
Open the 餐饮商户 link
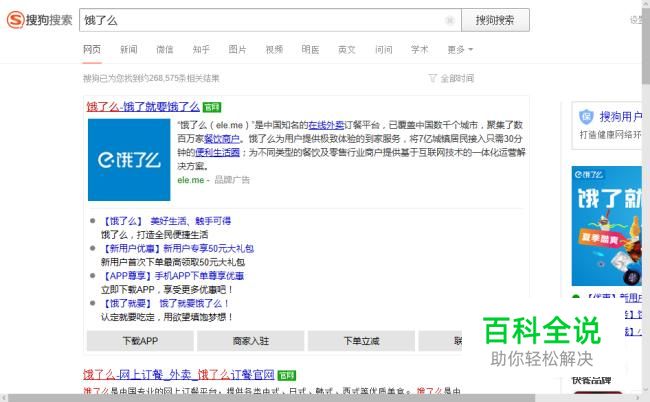pyautogui.click(x=222, y=139)
